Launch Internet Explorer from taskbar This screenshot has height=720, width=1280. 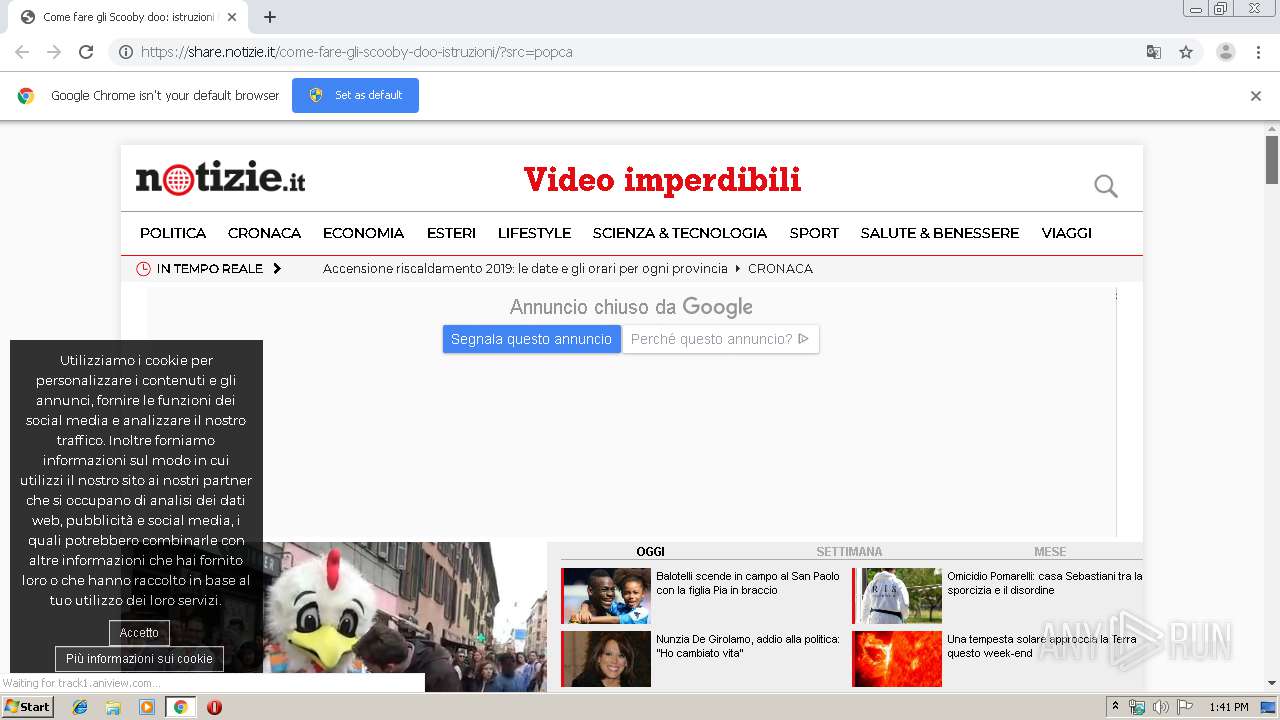coord(80,707)
